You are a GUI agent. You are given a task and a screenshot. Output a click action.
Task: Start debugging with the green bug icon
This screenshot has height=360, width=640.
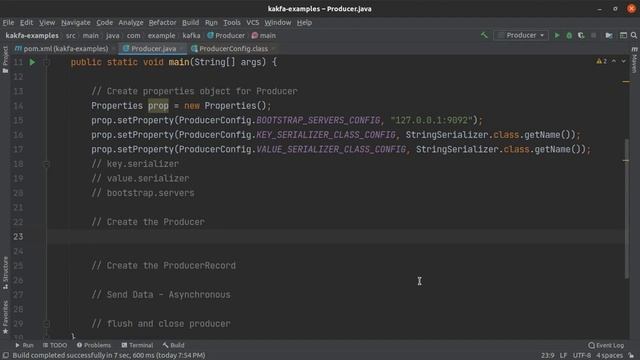pyautogui.click(x=569, y=36)
